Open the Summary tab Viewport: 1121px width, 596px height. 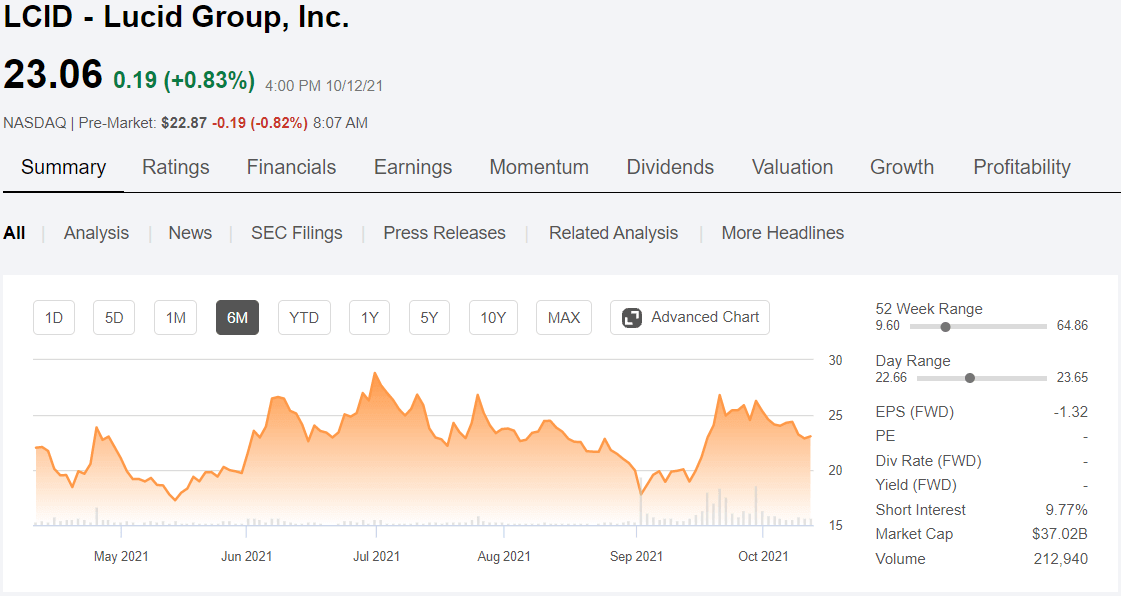pyautogui.click(x=64, y=167)
